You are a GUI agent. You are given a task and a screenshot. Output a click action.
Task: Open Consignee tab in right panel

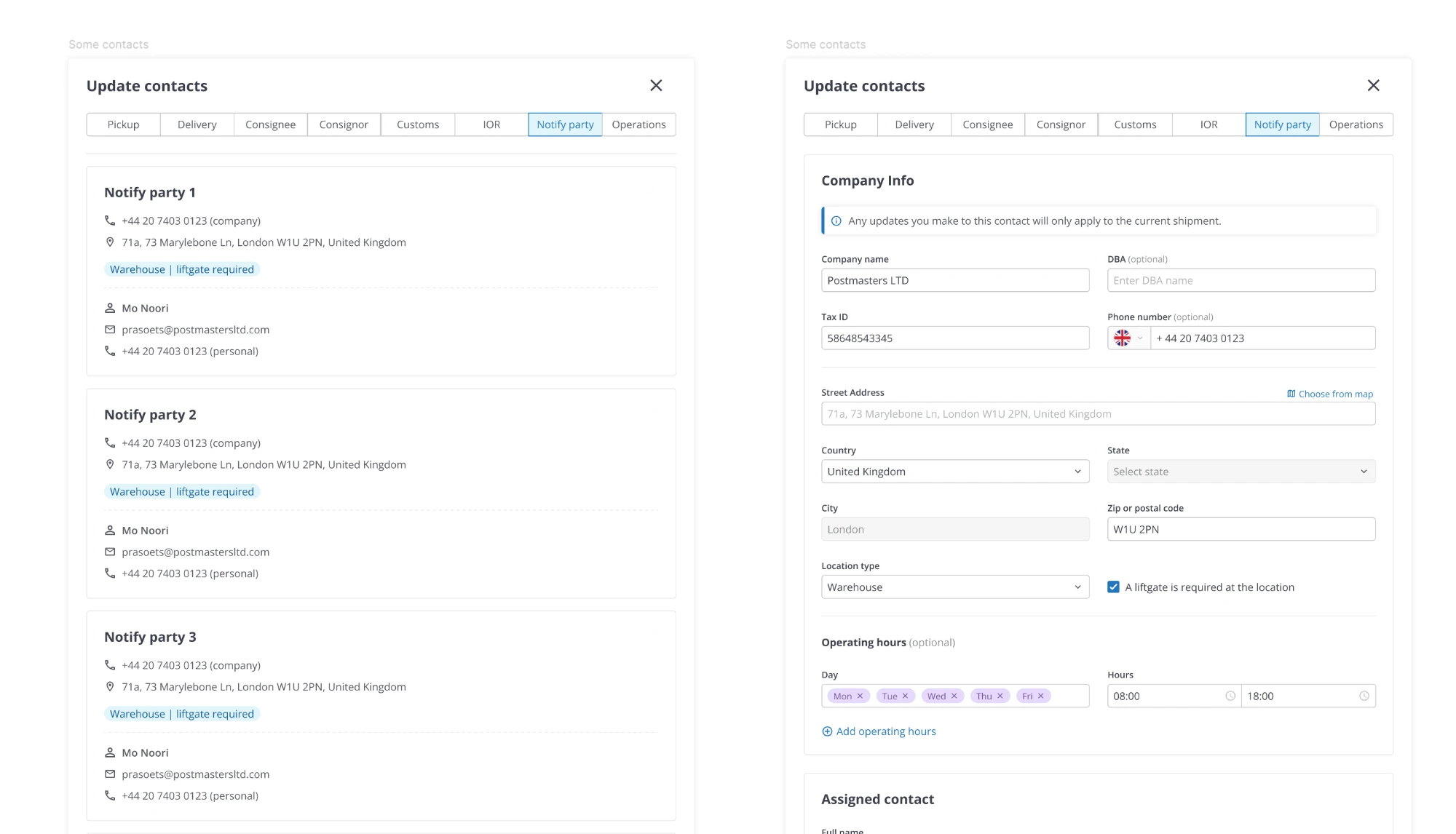click(x=987, y=124)
